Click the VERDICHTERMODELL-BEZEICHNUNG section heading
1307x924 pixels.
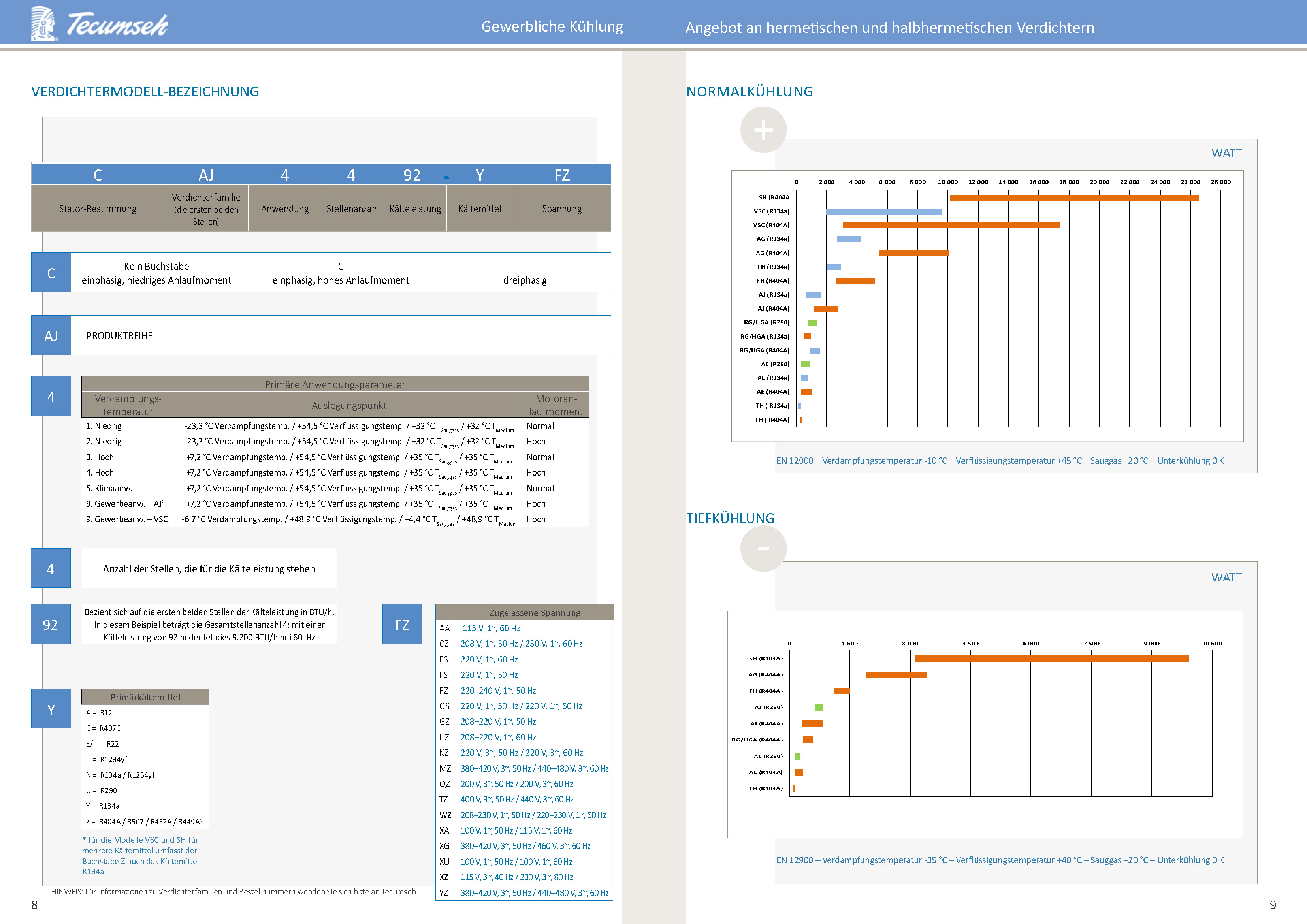point(145,92)
